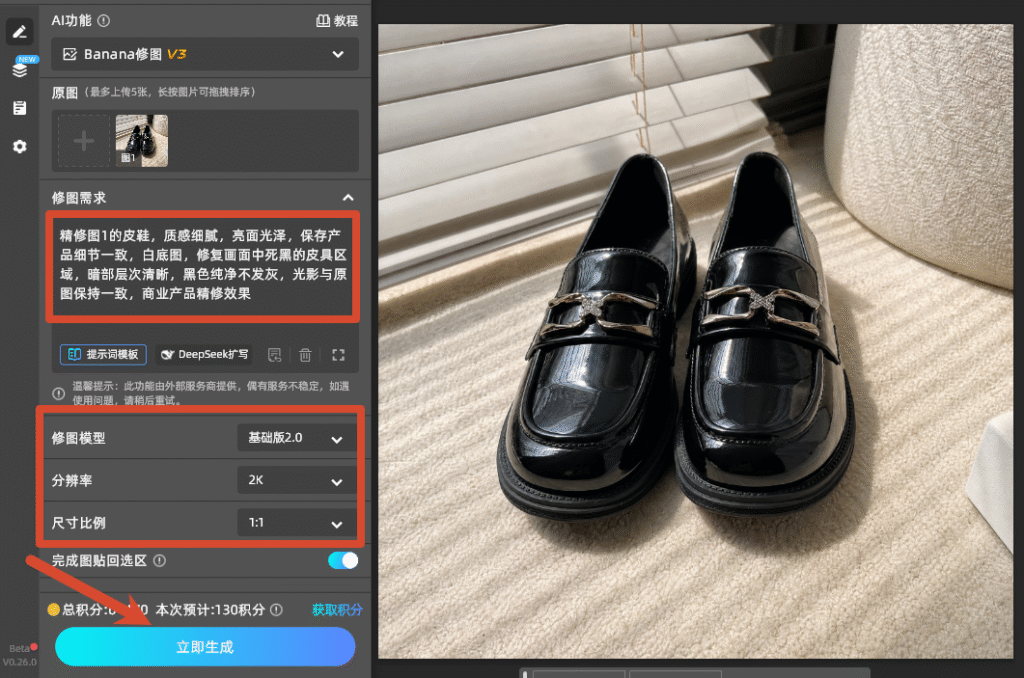This screenshot has height=678, width=1024.
Task: Click the gold coin icon by 总积分
Action: [54, 610]
